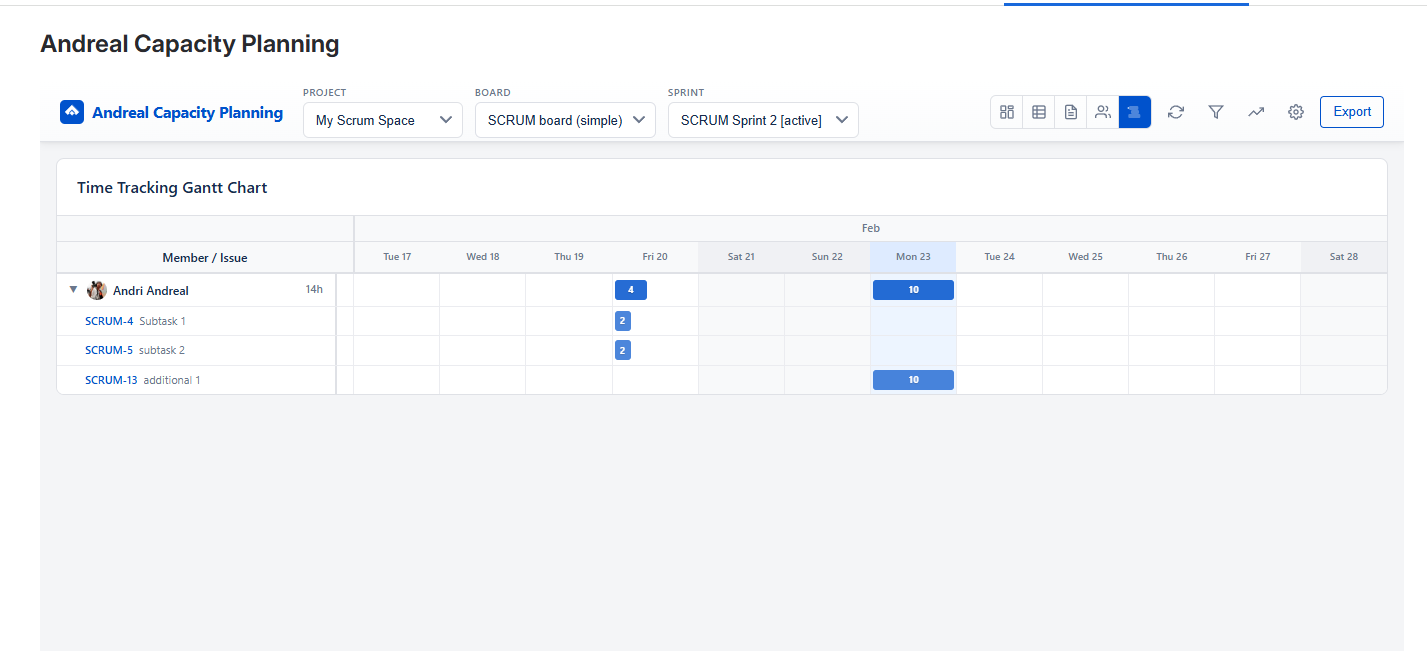Open the SCRUM-13 issue link
The height and width of the screenshot is (651, 1427).
click(x=111, y=379)
